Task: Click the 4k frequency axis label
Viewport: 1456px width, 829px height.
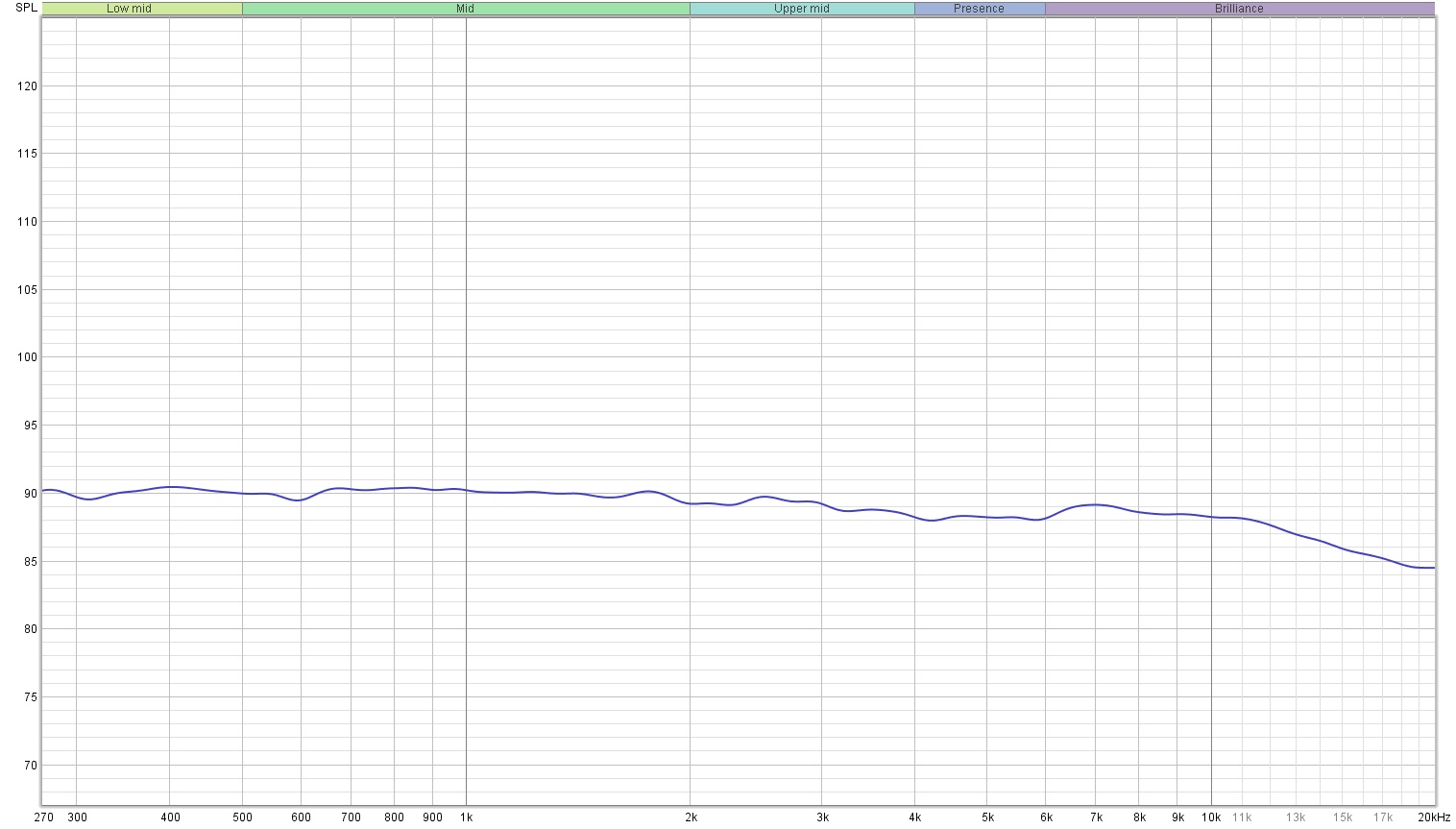Action: (x=915, y=817)
